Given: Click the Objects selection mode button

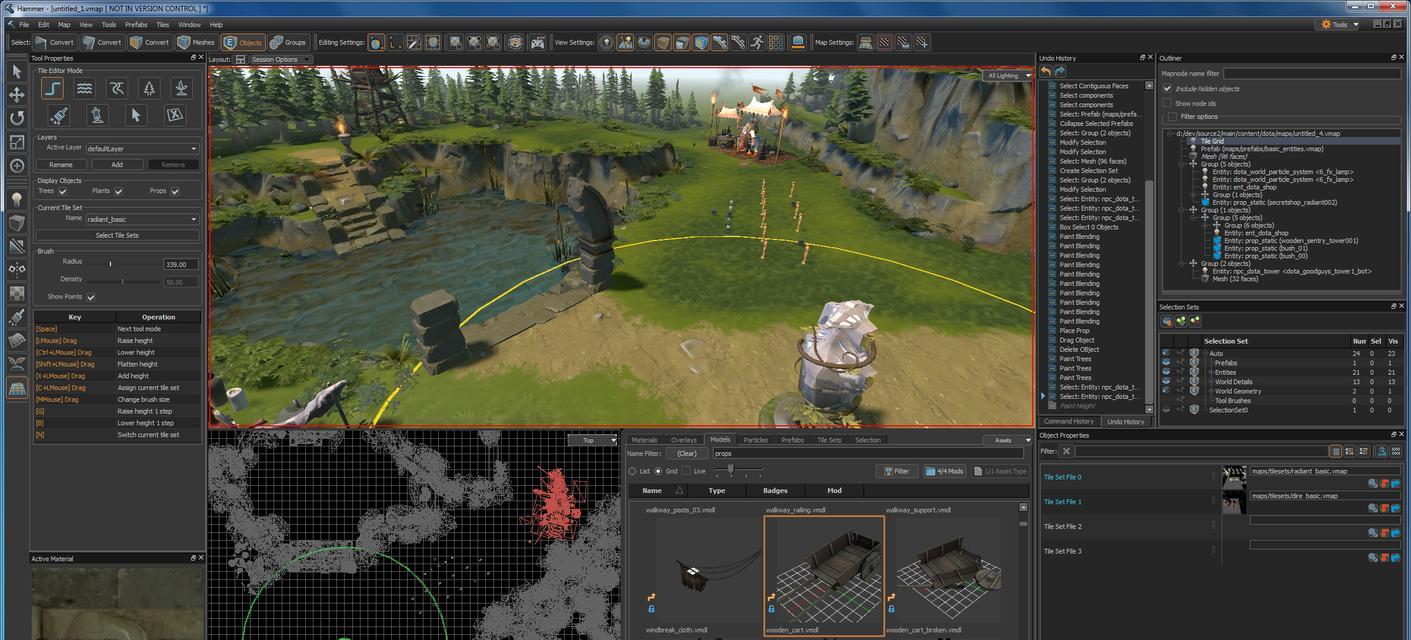Looking at the screenshot, I should (243, 42).
